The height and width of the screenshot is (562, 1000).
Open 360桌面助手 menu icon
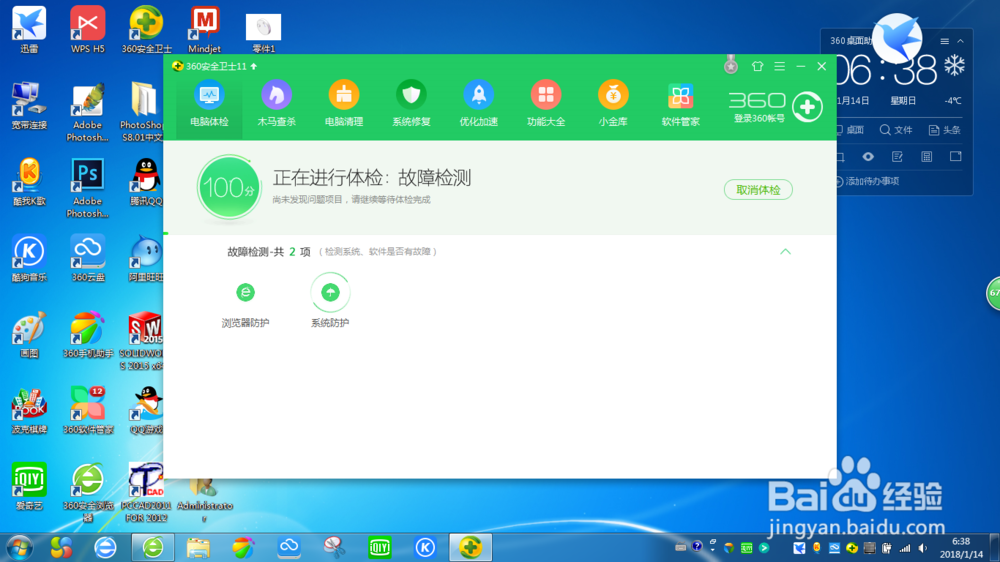tap(945, 41)
